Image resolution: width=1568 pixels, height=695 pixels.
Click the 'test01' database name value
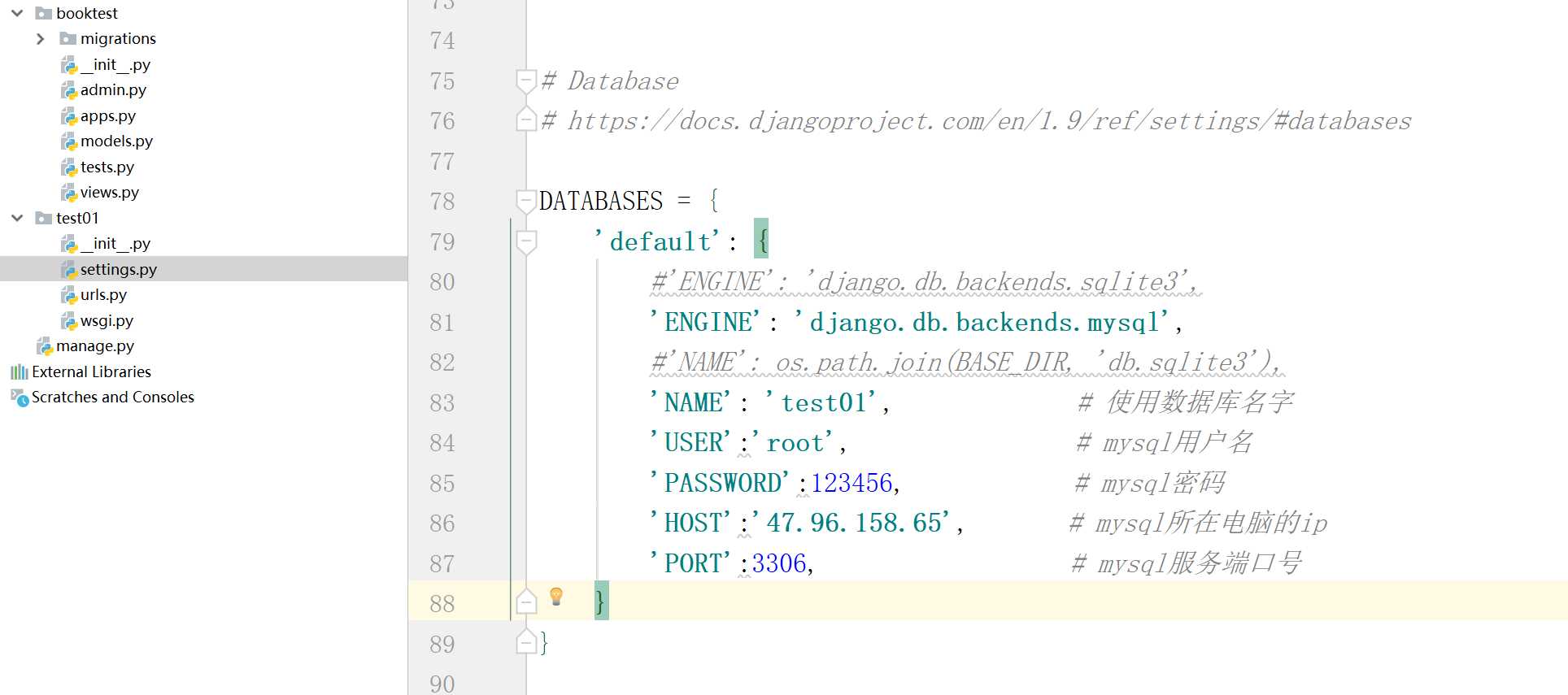pos(821,402)
